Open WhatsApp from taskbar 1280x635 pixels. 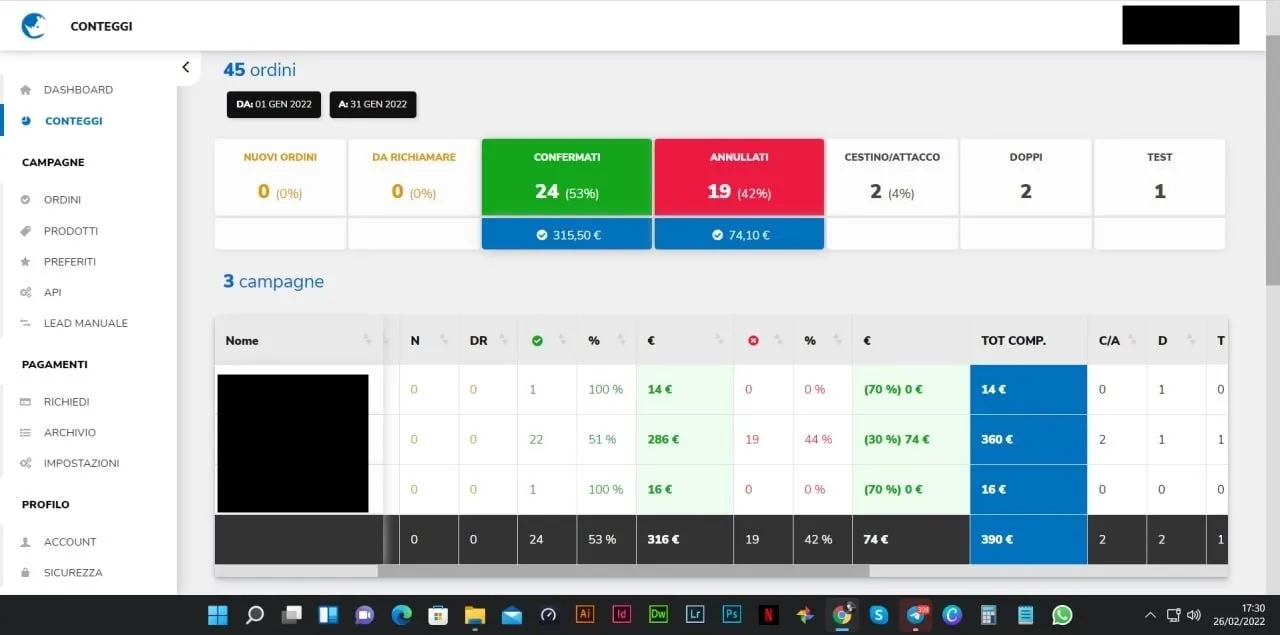(x=1062, y=615)
